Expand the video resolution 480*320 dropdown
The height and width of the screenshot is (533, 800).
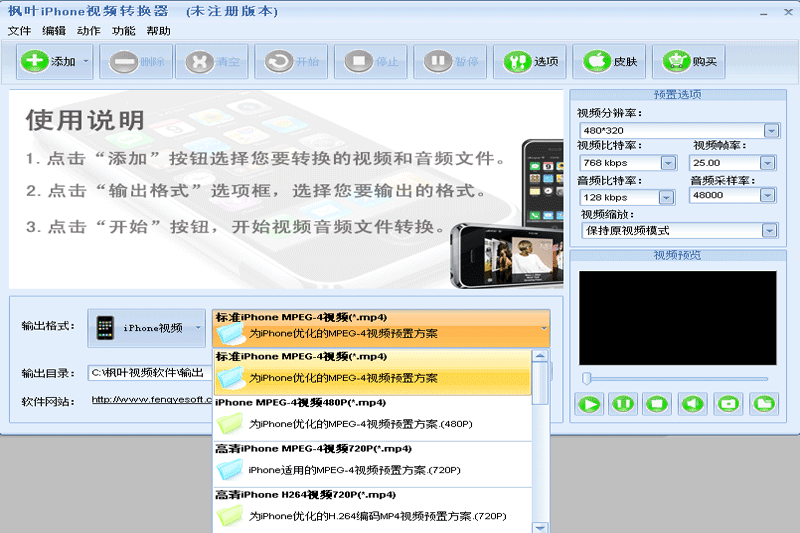pyautogui.click(x=771, y=131)
